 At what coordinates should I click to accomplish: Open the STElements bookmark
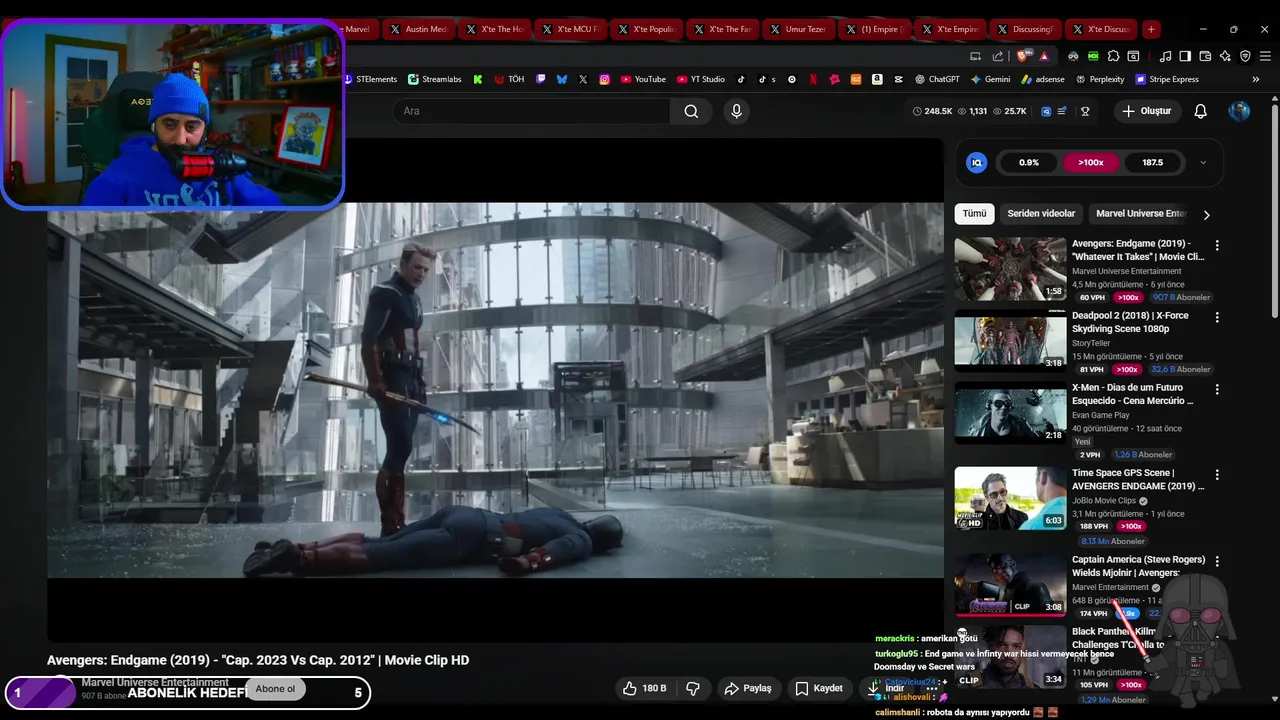370,79
